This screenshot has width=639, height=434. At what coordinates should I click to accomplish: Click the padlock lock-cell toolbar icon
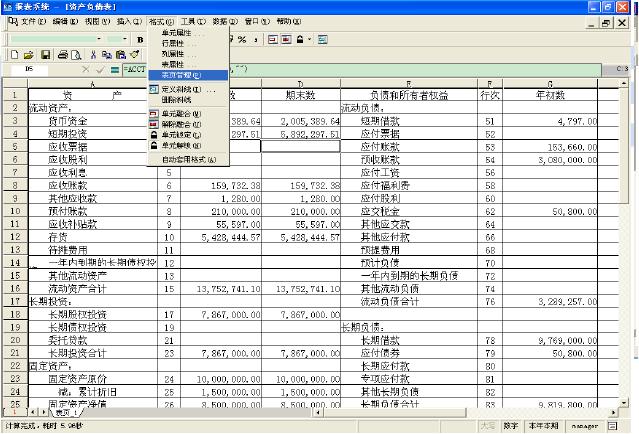300,40
